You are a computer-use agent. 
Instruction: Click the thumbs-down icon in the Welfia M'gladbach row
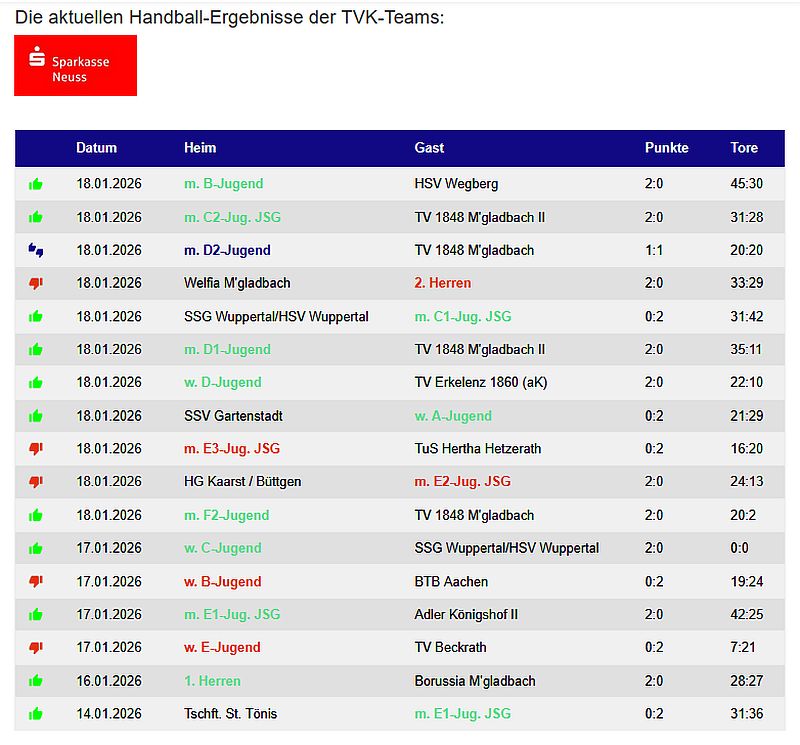(x=36, y=283)
